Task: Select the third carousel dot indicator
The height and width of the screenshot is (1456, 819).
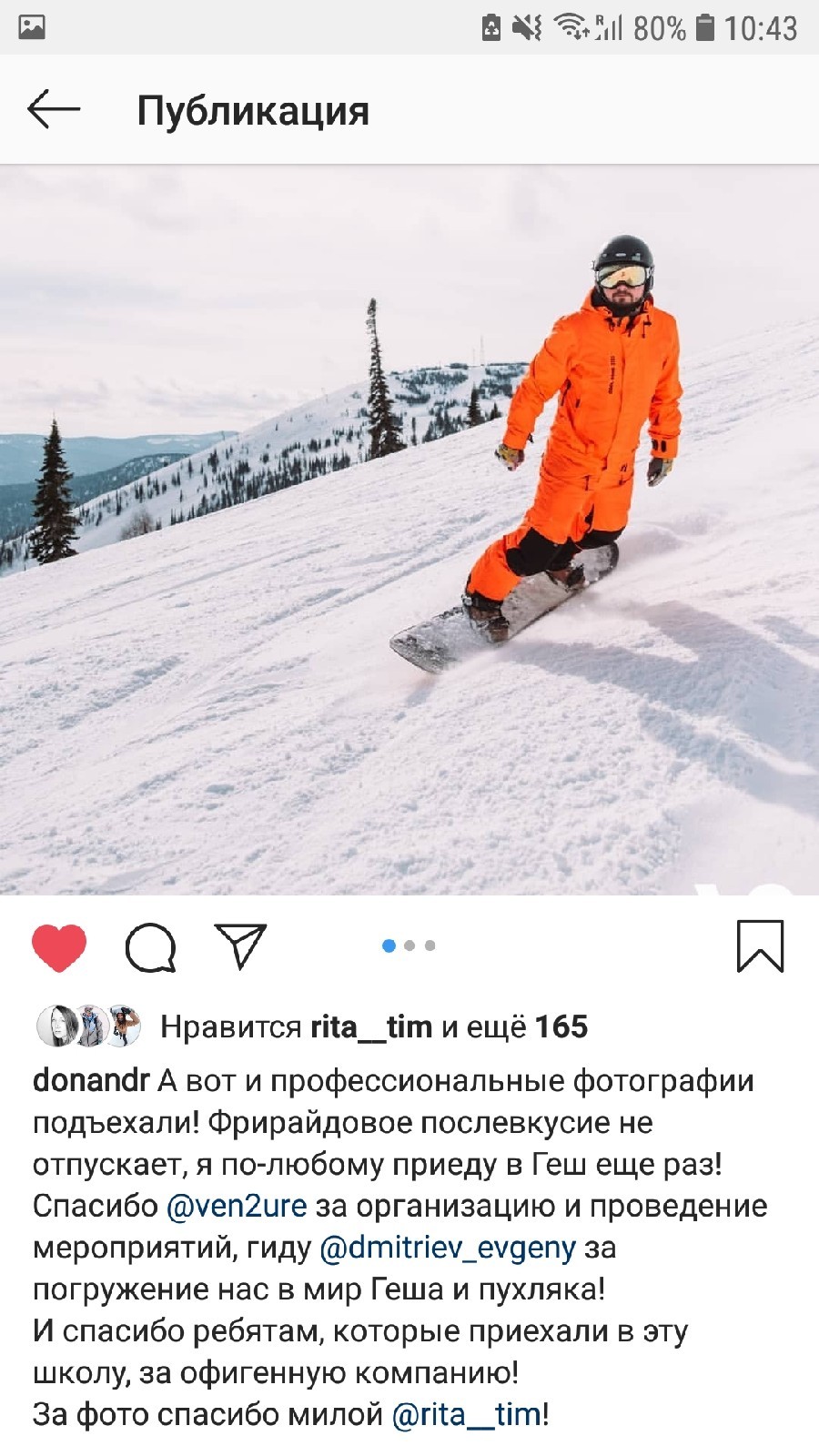Action: tap(430, 945)
